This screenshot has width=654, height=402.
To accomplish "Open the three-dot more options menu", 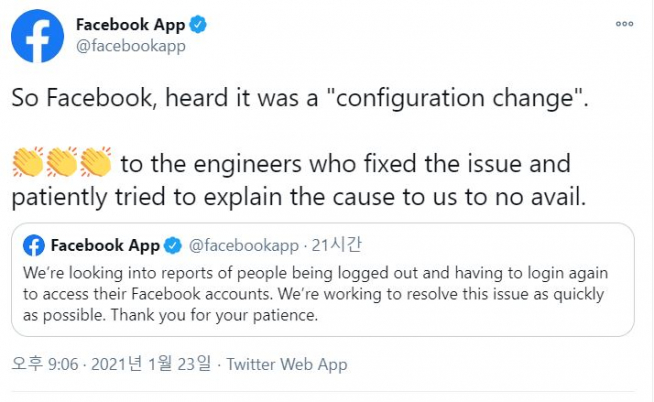I will pyautogui.click(x=624, y=24).
